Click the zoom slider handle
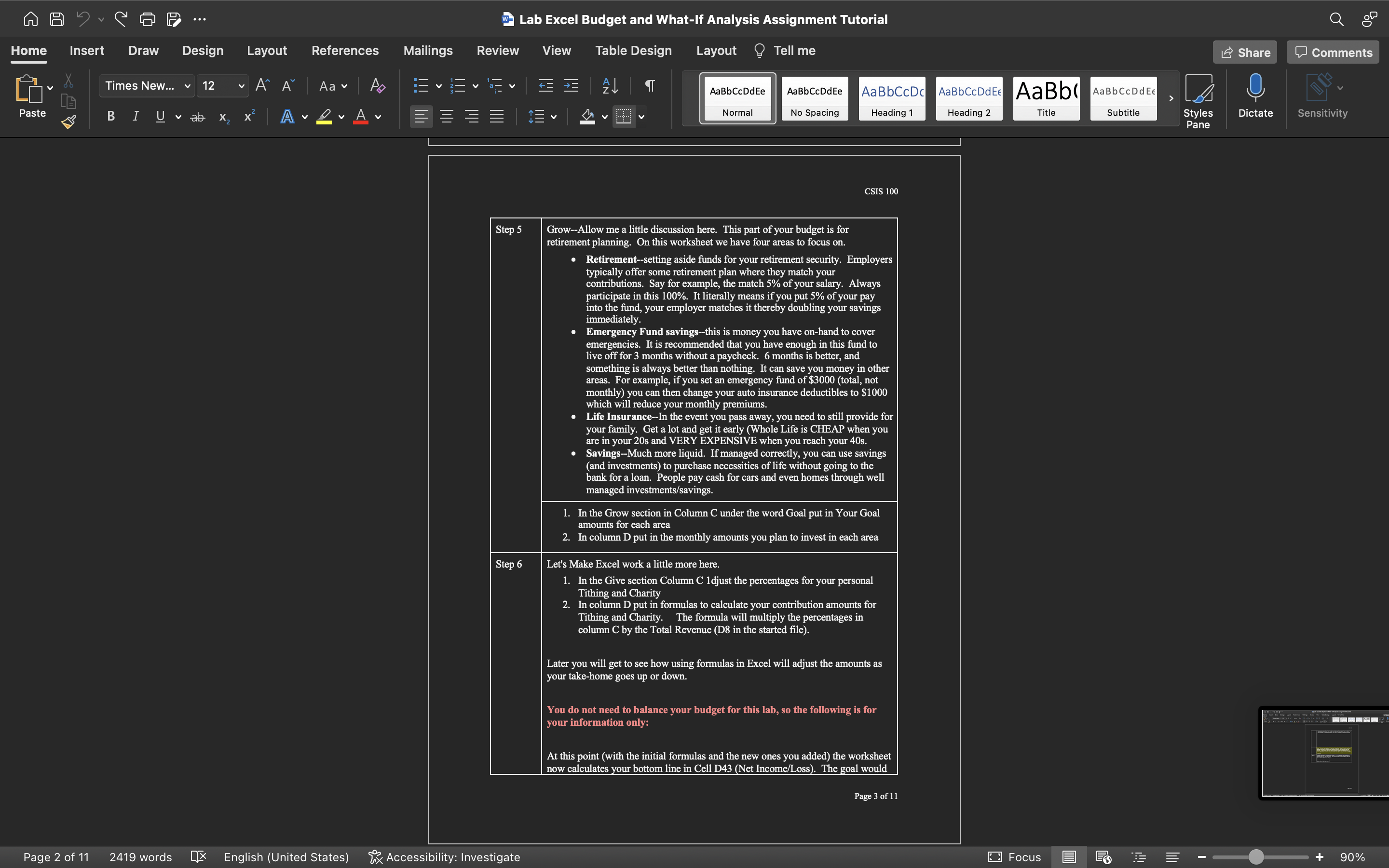Image resolution: width=1389 pixels, height=868 pixels. point(1256,856)
